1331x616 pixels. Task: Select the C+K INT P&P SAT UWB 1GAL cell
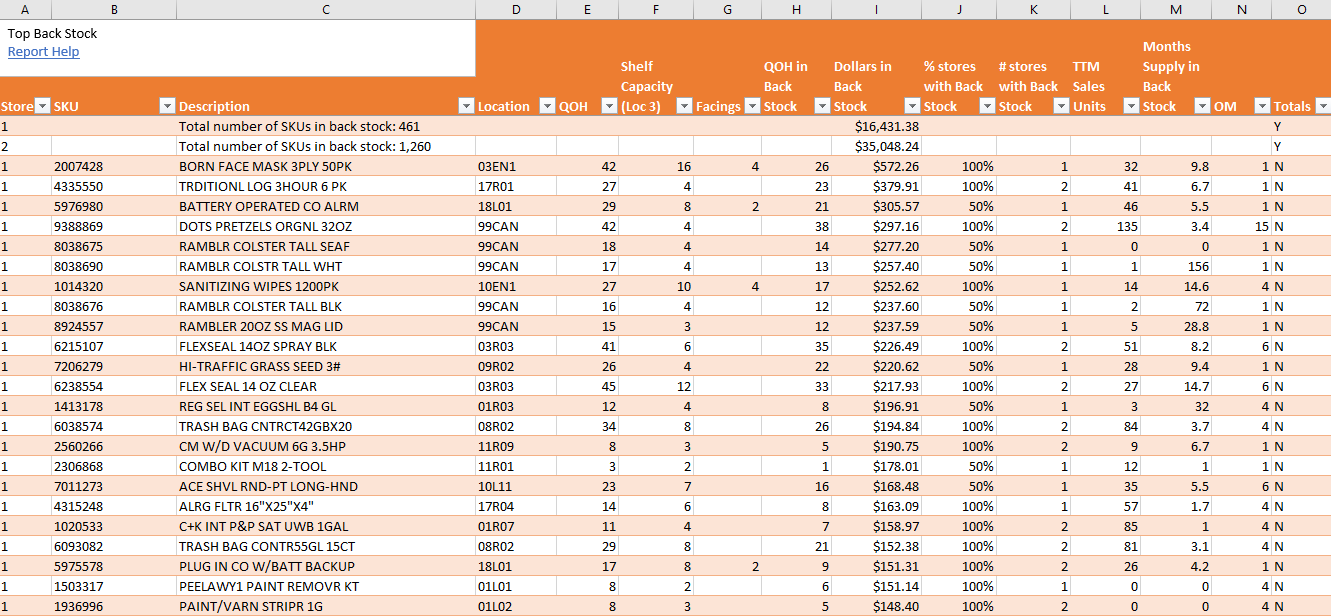326,526
